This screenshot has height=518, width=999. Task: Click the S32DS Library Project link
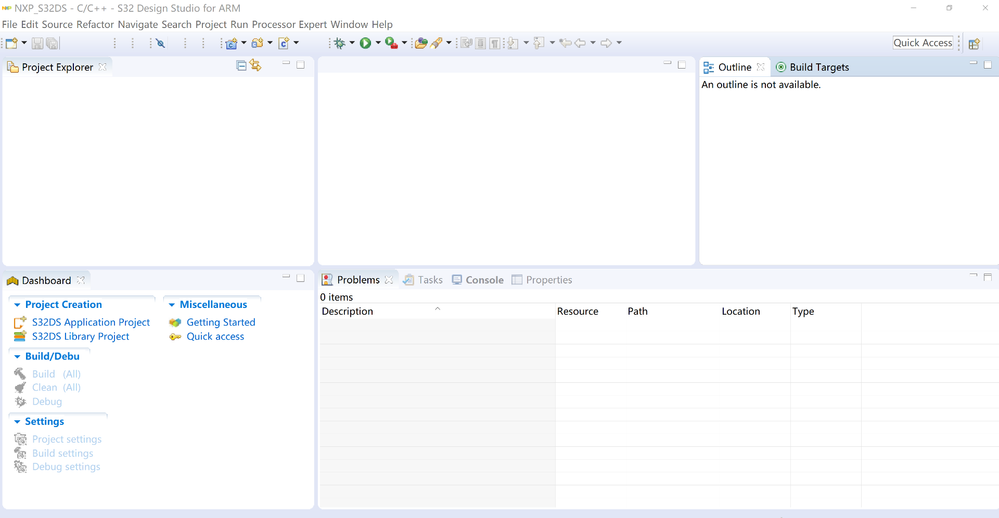[80, 336]
